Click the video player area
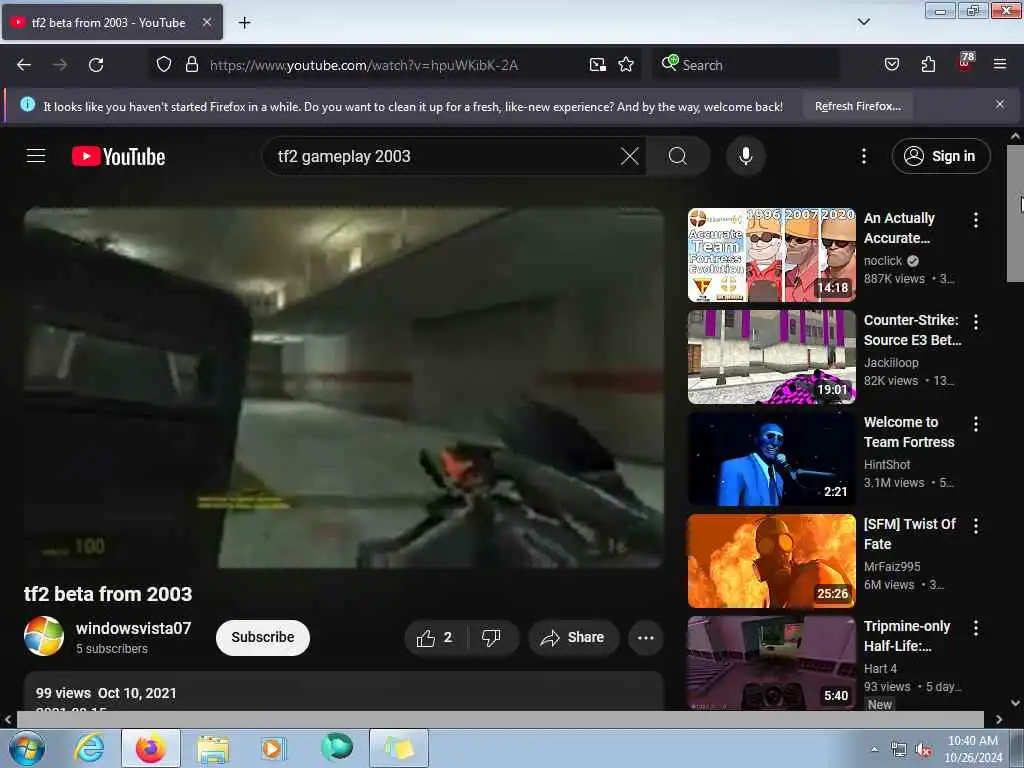Screen dimensions: 1024x768 click(x=344, y=388)
